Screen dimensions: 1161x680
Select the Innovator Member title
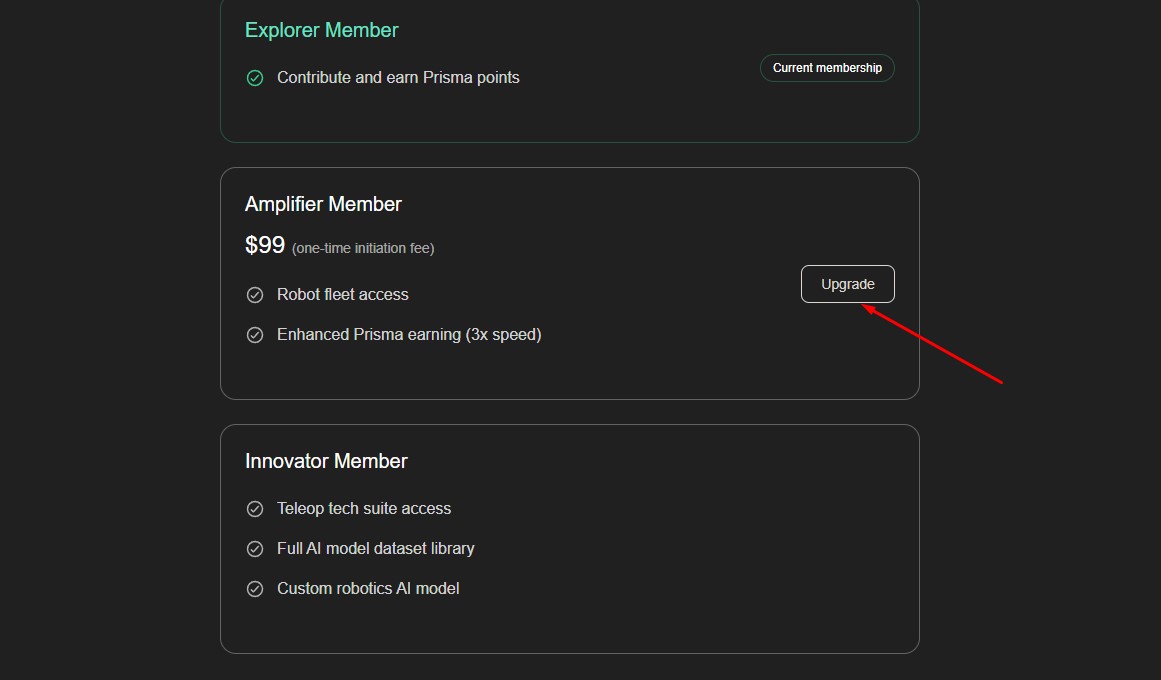tap(326, 461)
